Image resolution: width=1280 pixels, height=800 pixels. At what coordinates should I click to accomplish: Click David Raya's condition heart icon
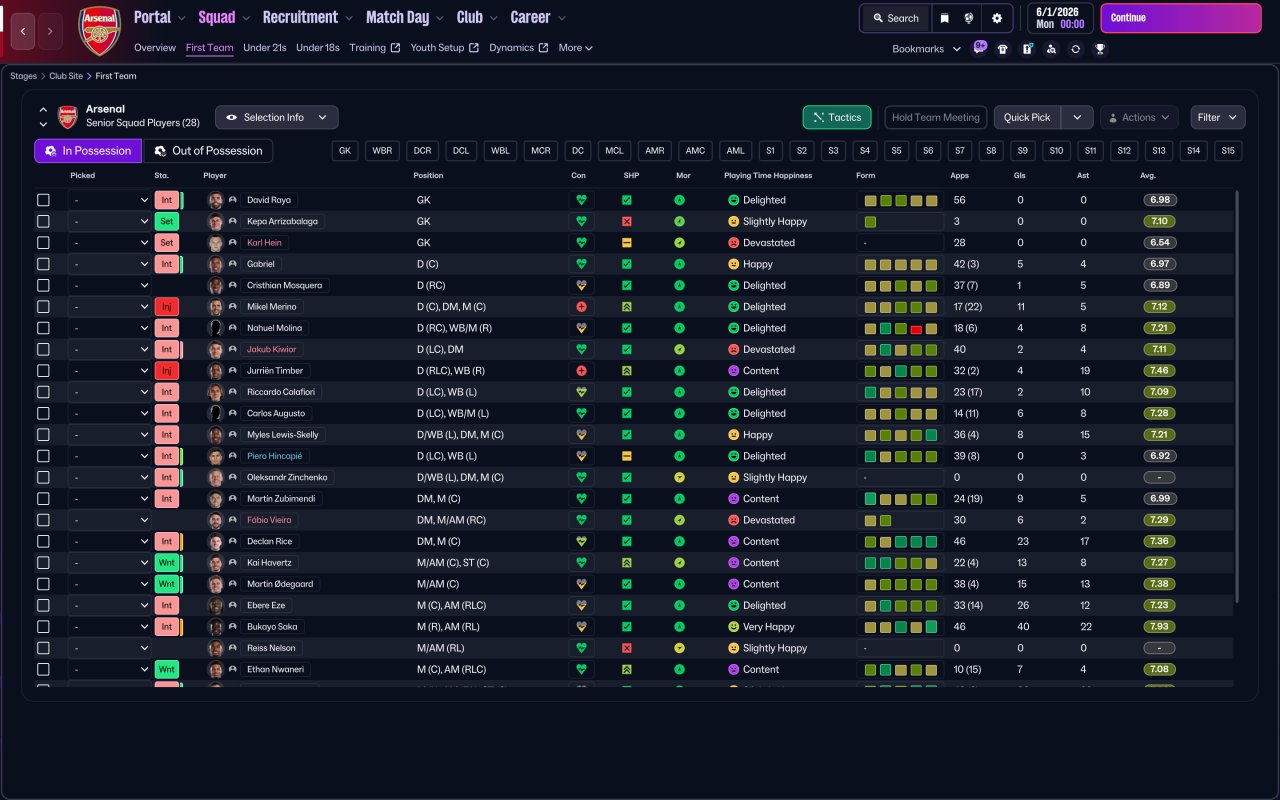click(x=580, y=200)
